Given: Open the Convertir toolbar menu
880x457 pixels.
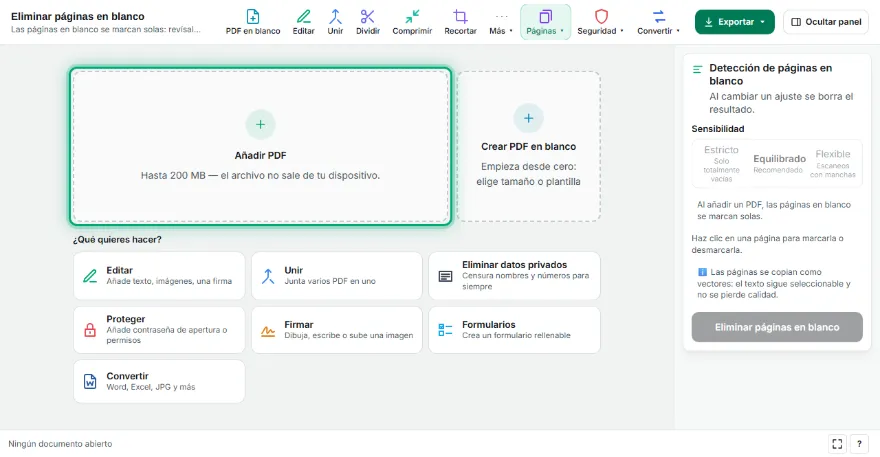Looking at the screenshot, I should (659, 22).
